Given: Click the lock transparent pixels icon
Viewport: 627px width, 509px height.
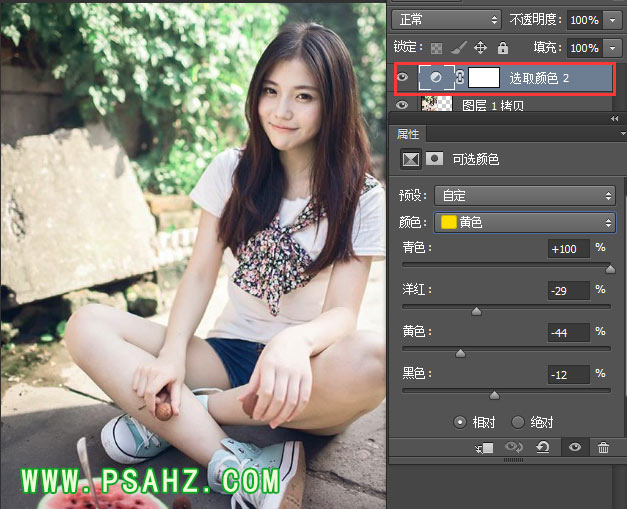Looking at the screenshot, I should point(435,47).
